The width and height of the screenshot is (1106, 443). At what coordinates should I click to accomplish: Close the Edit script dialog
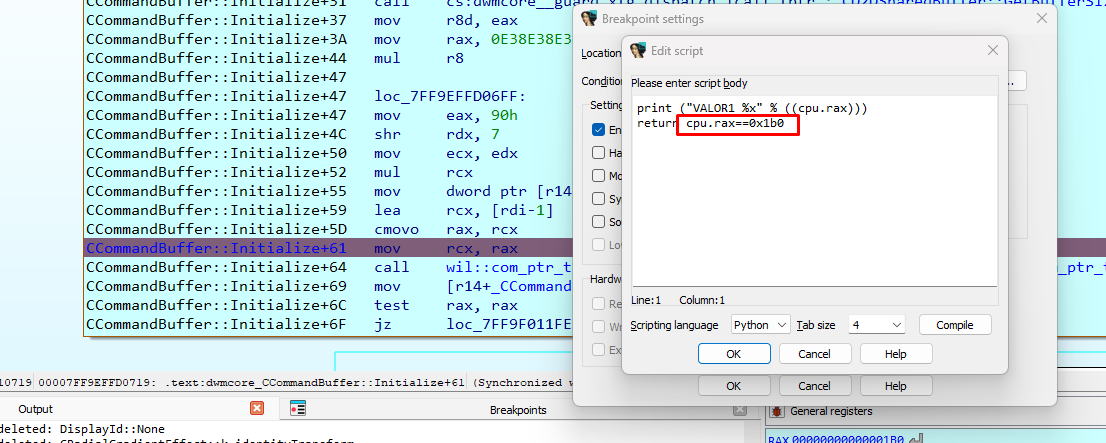(992, 51)
